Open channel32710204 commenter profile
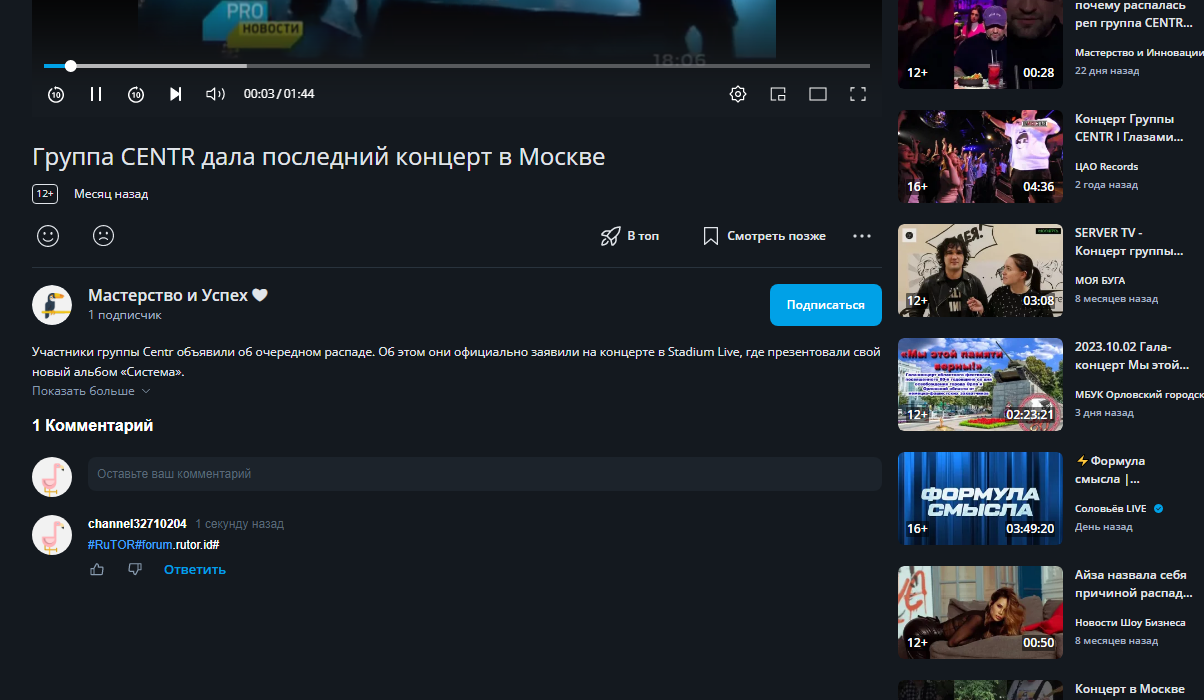 (x=137, y=524)
